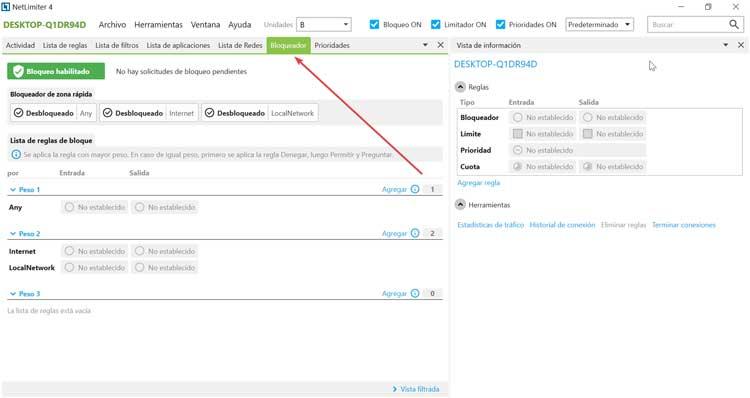Switch to the Actividad tab
The image size is (750, 398).
click(21, 45)
